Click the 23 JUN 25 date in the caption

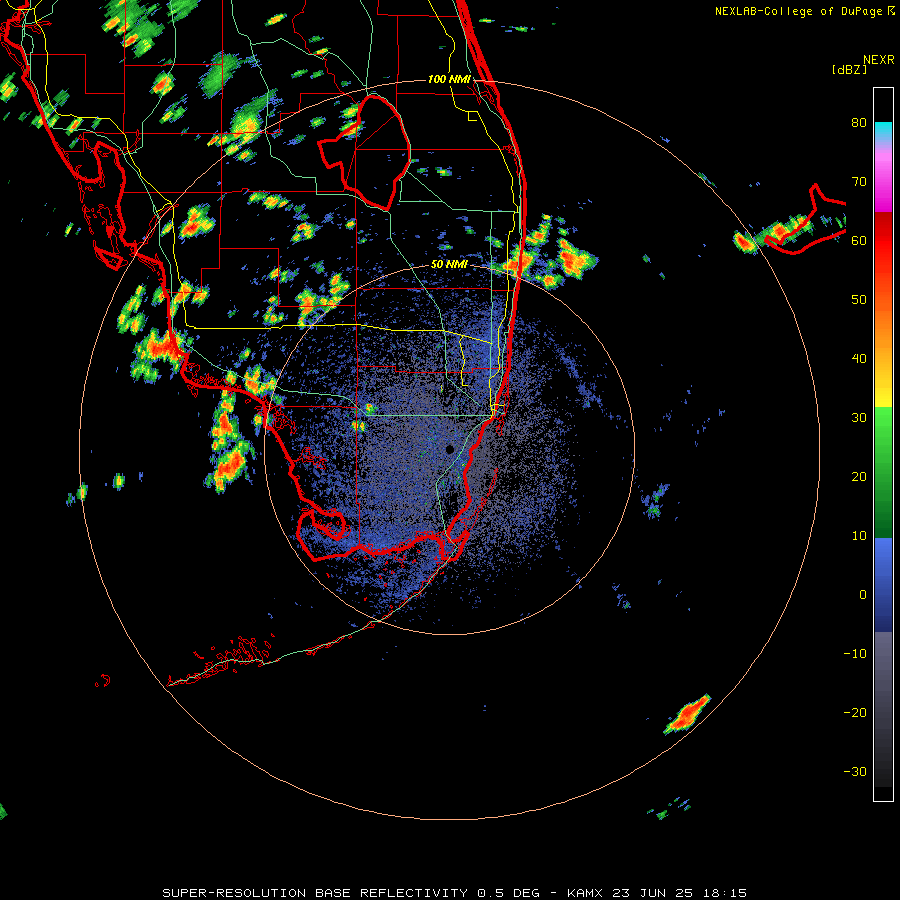pos(654,893)
